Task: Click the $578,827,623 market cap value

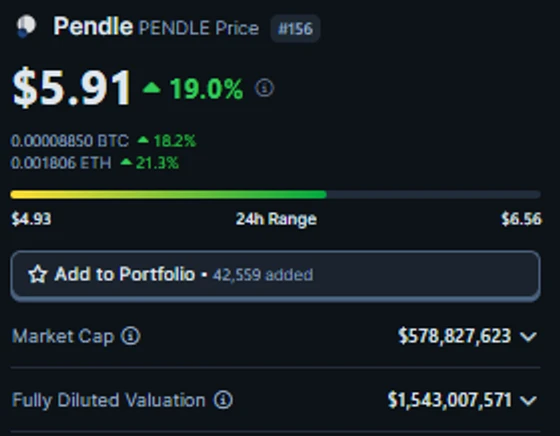Action: tap(455, 336)
